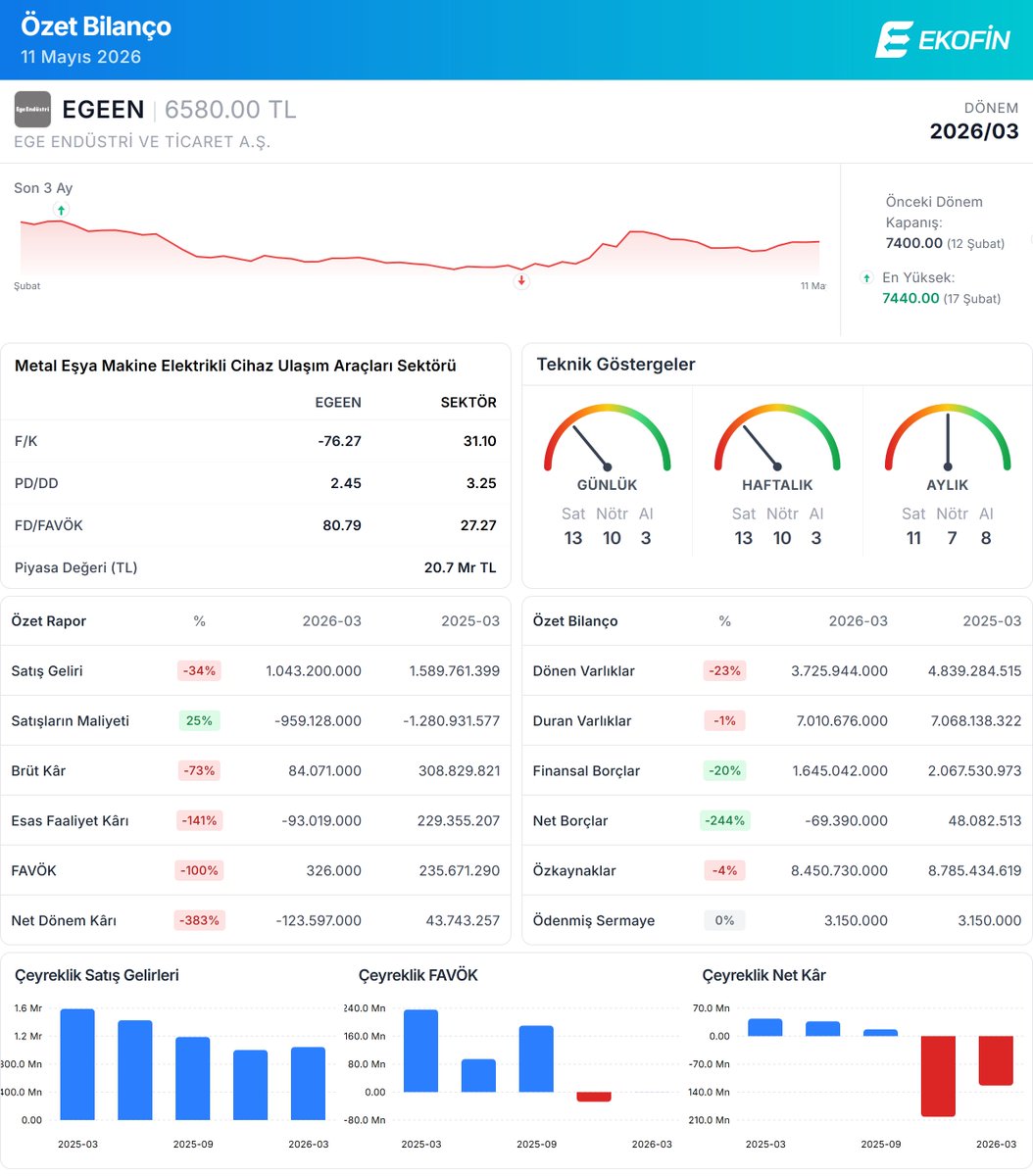Click the -383% badge for Net Dönem Kârı
The height and width of the screenshot is (1176, 1033).
tap(200, 920)
